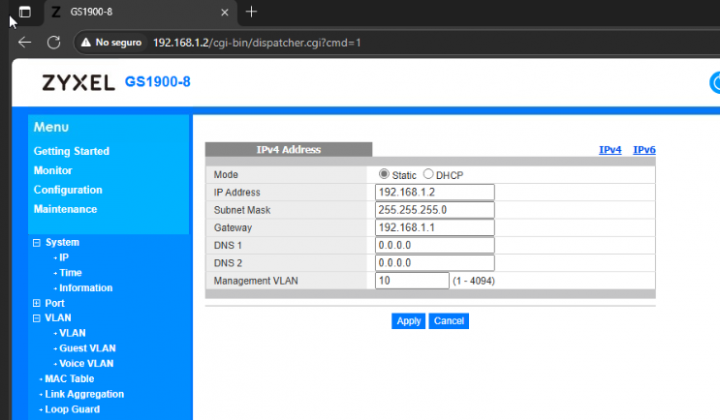Cancel the IPv4 address changes
This screenshot has height=420, width=720.
pos(449,321)
